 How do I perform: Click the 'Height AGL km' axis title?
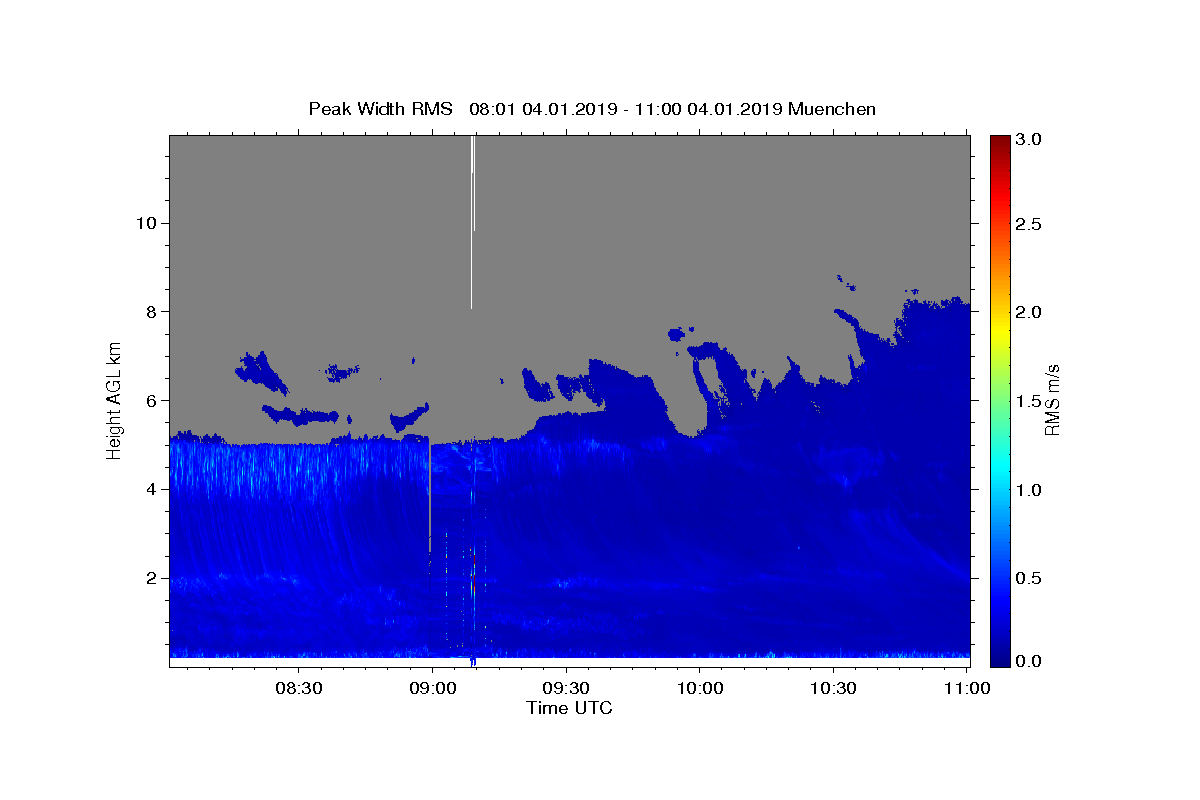point(115,400)
